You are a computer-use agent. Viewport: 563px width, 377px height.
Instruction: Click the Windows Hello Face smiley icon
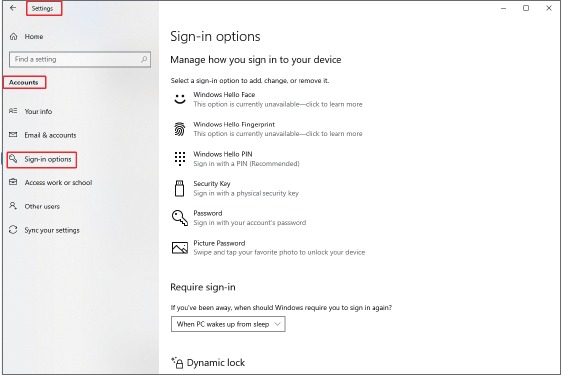click(180, 99)
